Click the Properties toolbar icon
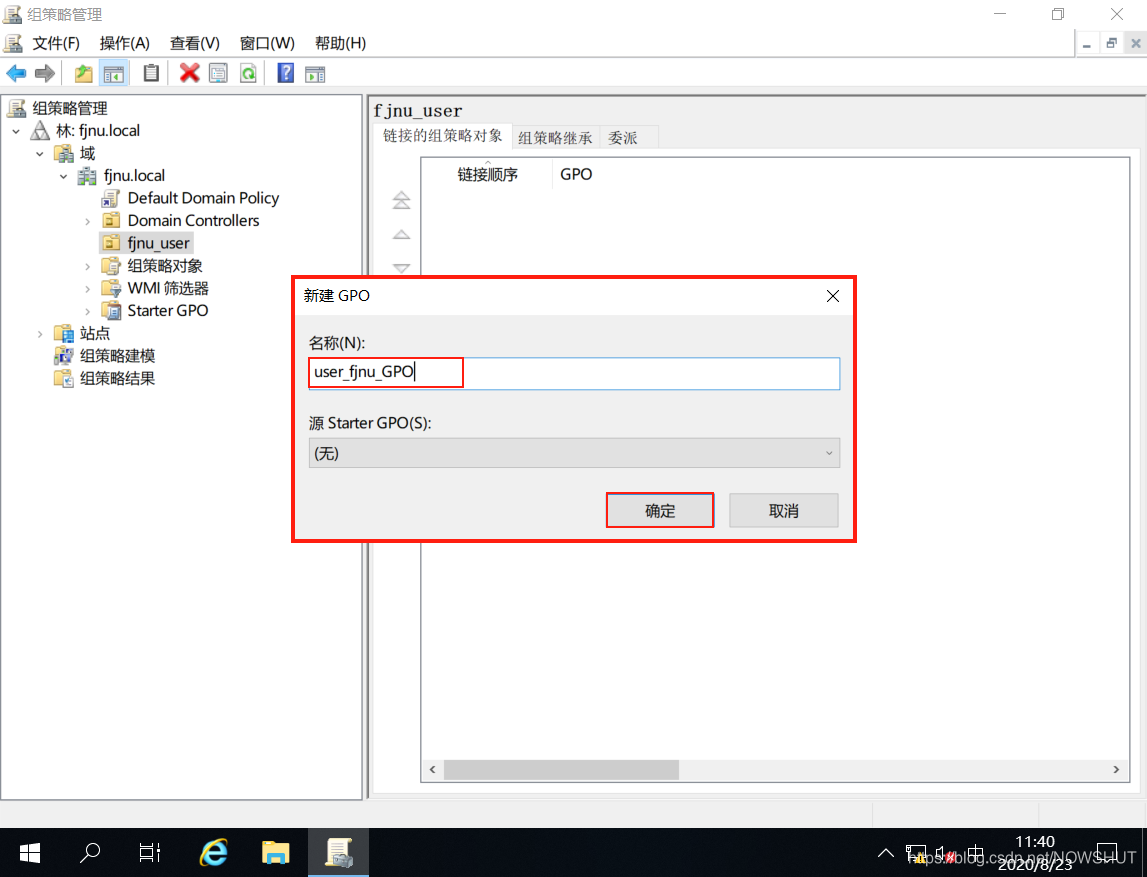Image resolution: width=1147 pixels, height=877 pixels. [x=218, y=73]
